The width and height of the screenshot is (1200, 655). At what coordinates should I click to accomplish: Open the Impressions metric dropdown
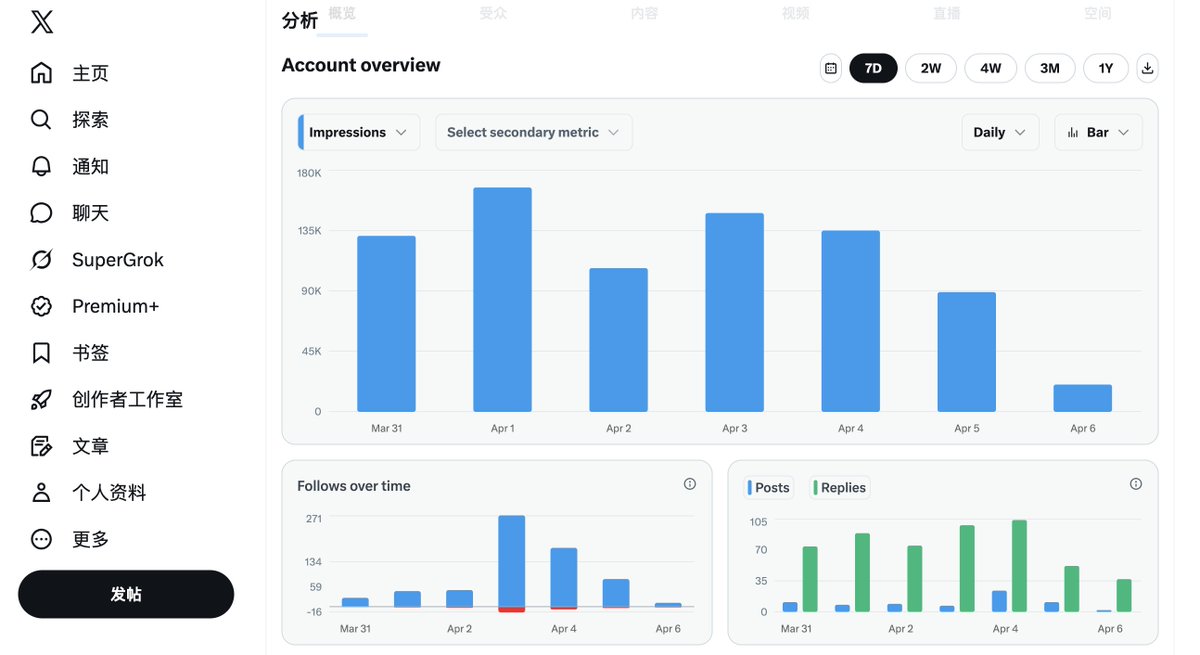click(x=359, y=132)
